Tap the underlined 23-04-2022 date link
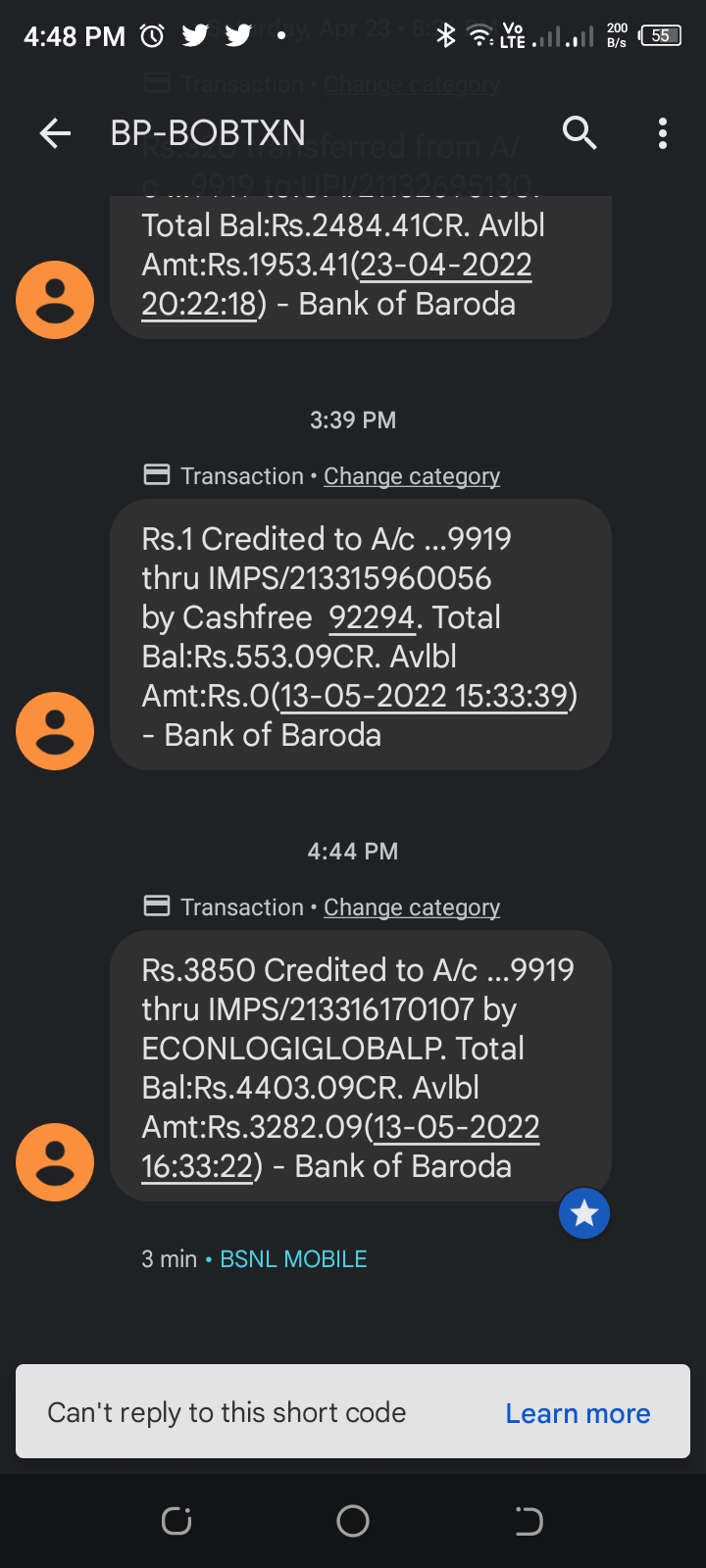Image resolution: width=706 pixels, height=1568 pixels. point(446,265)
